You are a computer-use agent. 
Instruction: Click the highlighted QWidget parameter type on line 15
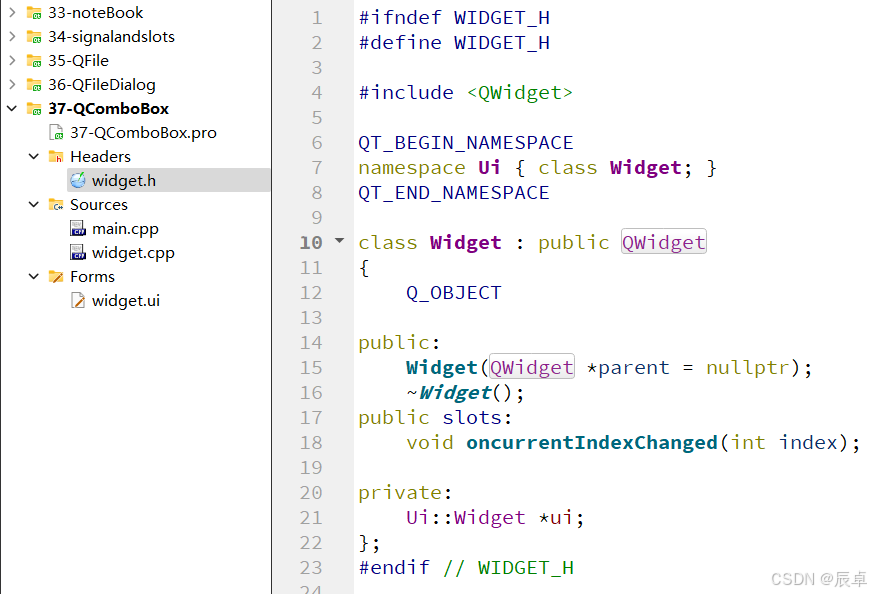pos(532,367)
